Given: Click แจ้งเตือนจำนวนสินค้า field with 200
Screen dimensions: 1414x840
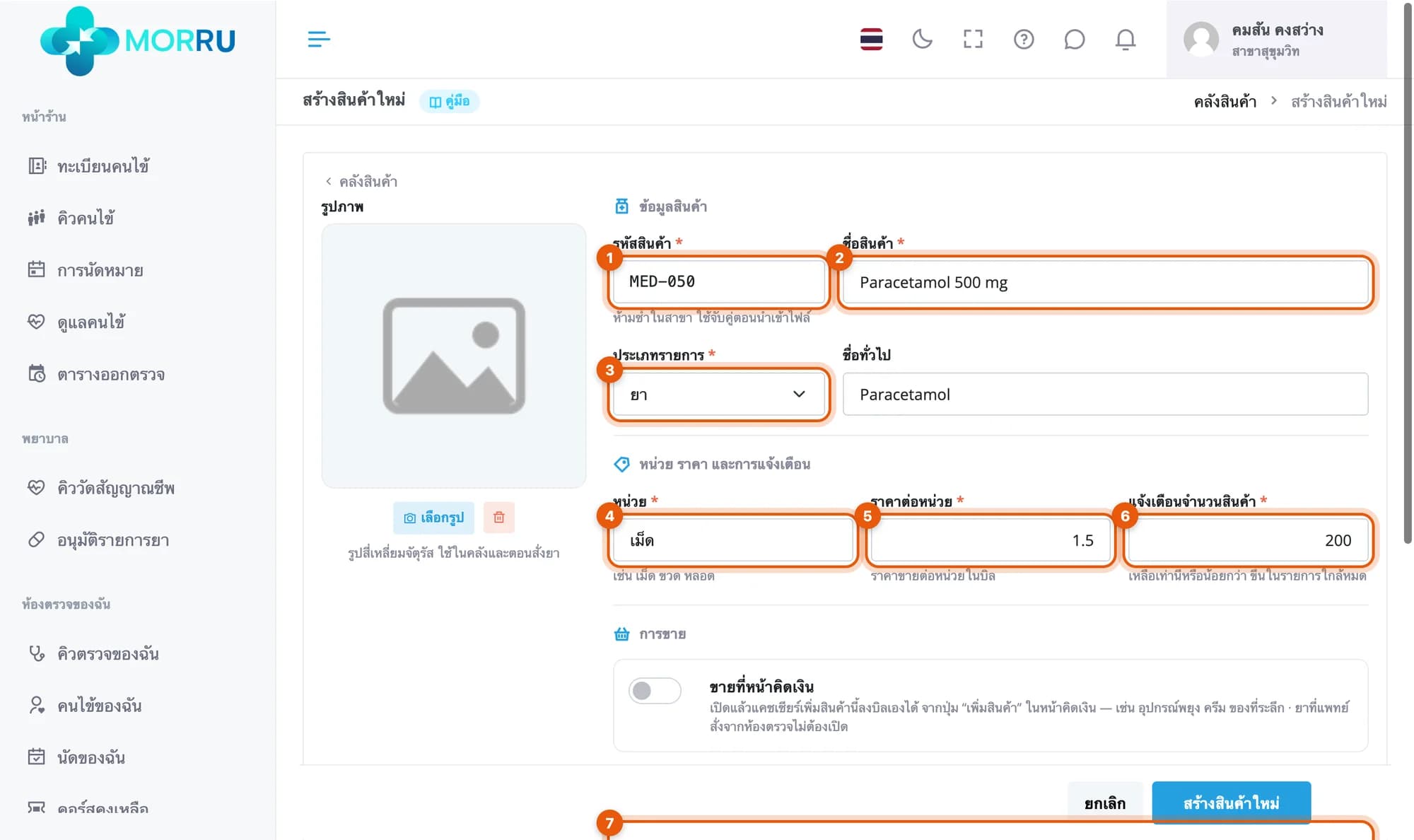Looking at the screenshot, I should click(x=1248, y=540).
